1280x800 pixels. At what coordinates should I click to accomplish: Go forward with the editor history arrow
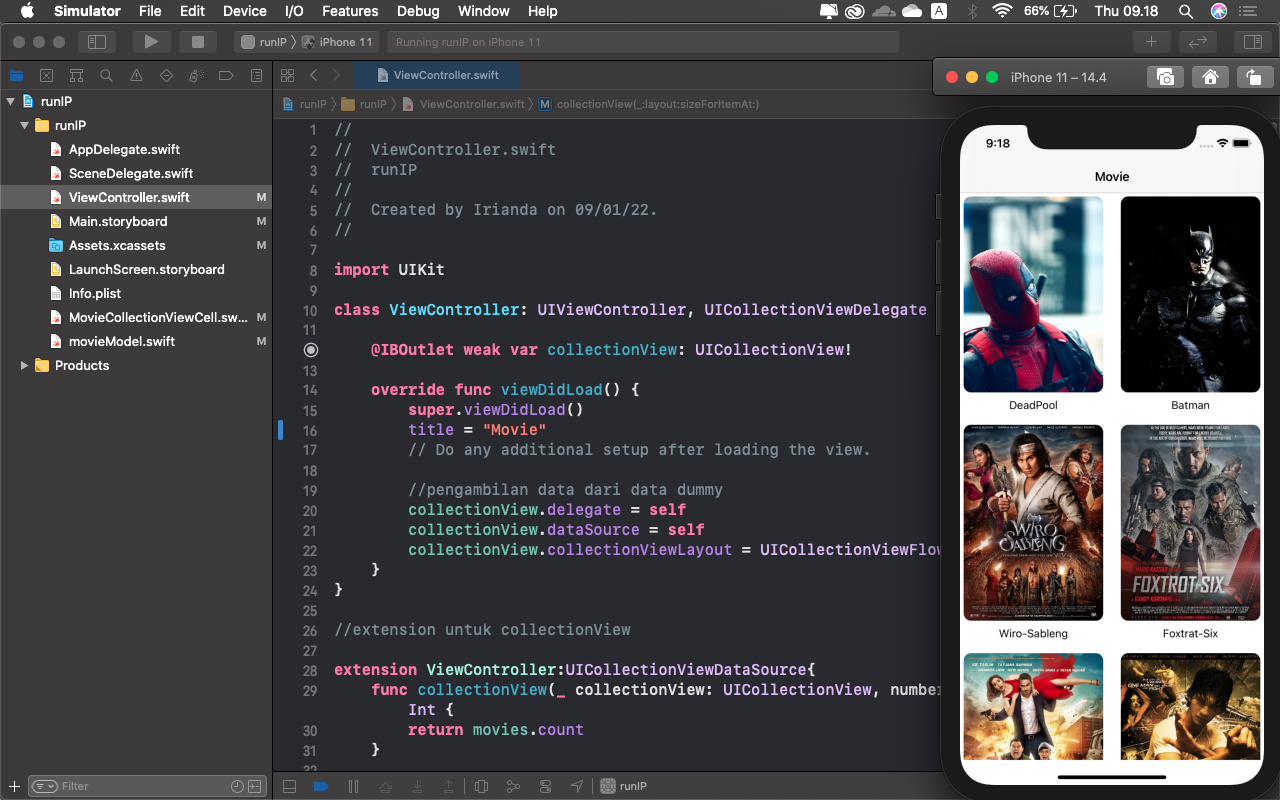pos(336,75)
